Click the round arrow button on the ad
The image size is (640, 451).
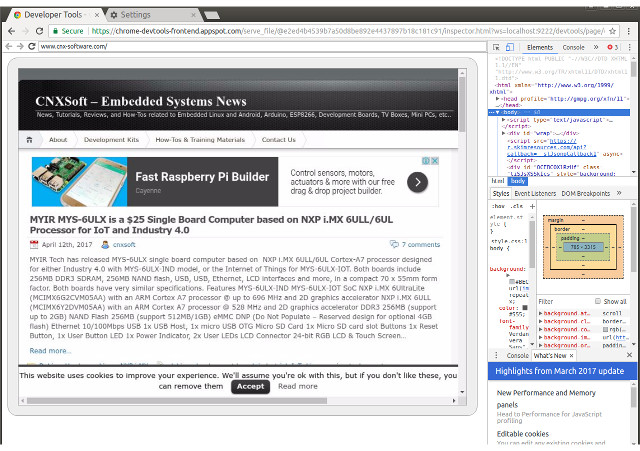pyautogui.click(x=418, y=182)
